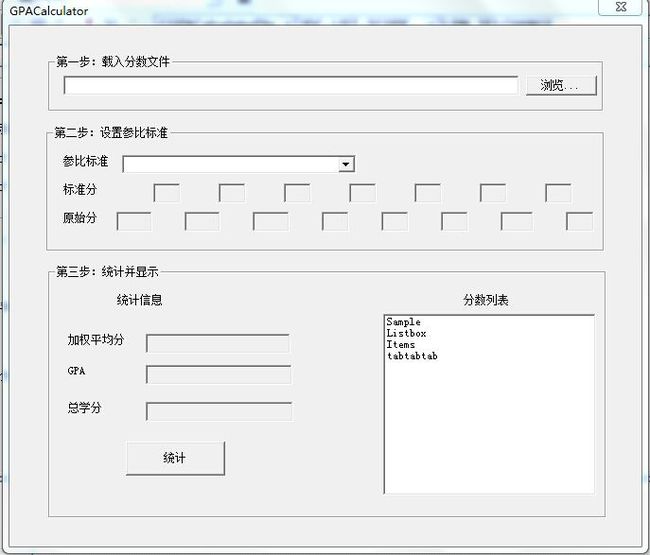Click the 总学分 label
Viewport: 650px width, 555px height.
(84, 407)
